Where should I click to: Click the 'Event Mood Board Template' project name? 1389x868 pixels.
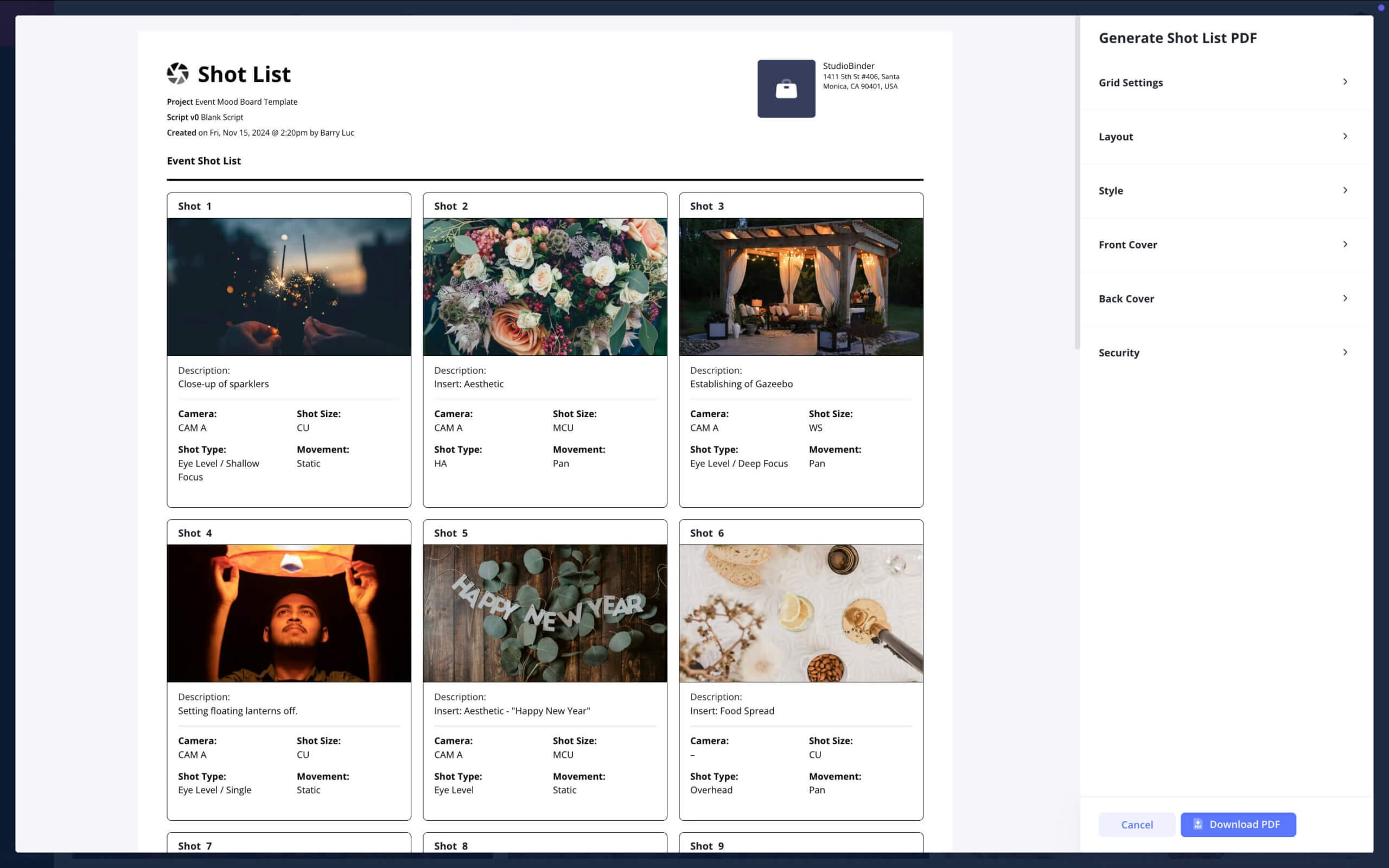246,101
